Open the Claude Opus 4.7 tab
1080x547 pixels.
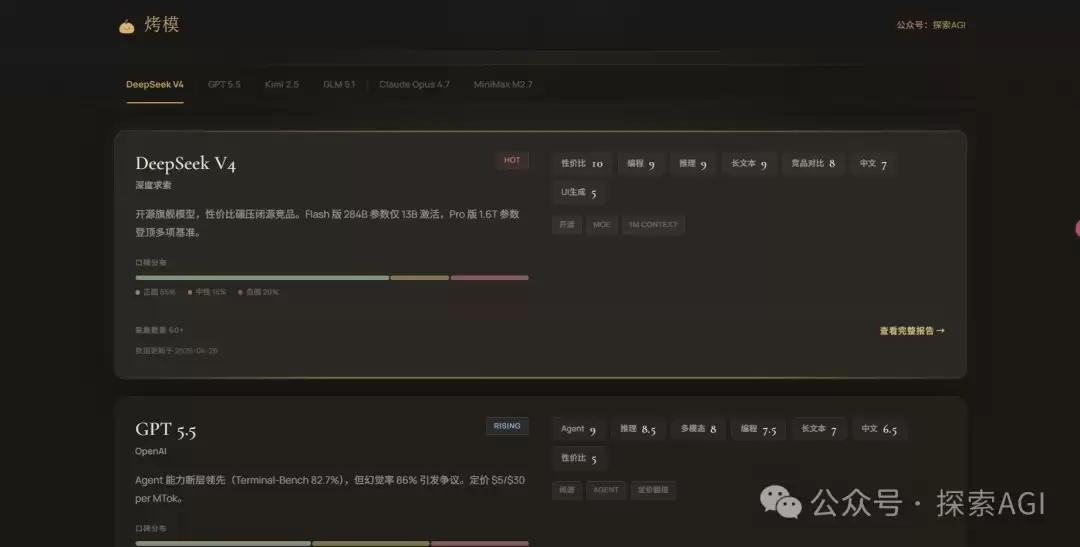pos(414,85)
